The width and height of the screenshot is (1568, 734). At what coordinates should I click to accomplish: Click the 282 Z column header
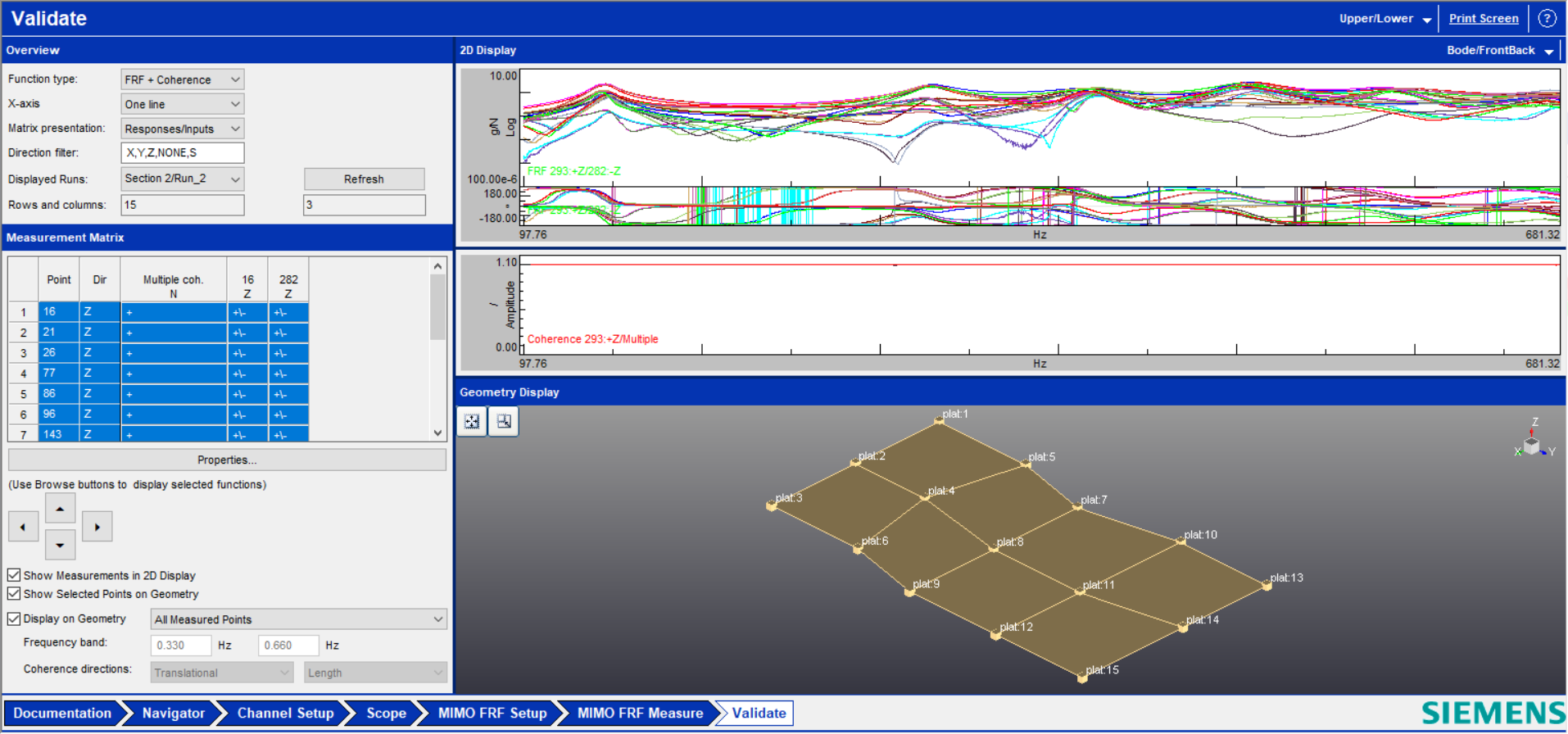[x=288, y=279]
